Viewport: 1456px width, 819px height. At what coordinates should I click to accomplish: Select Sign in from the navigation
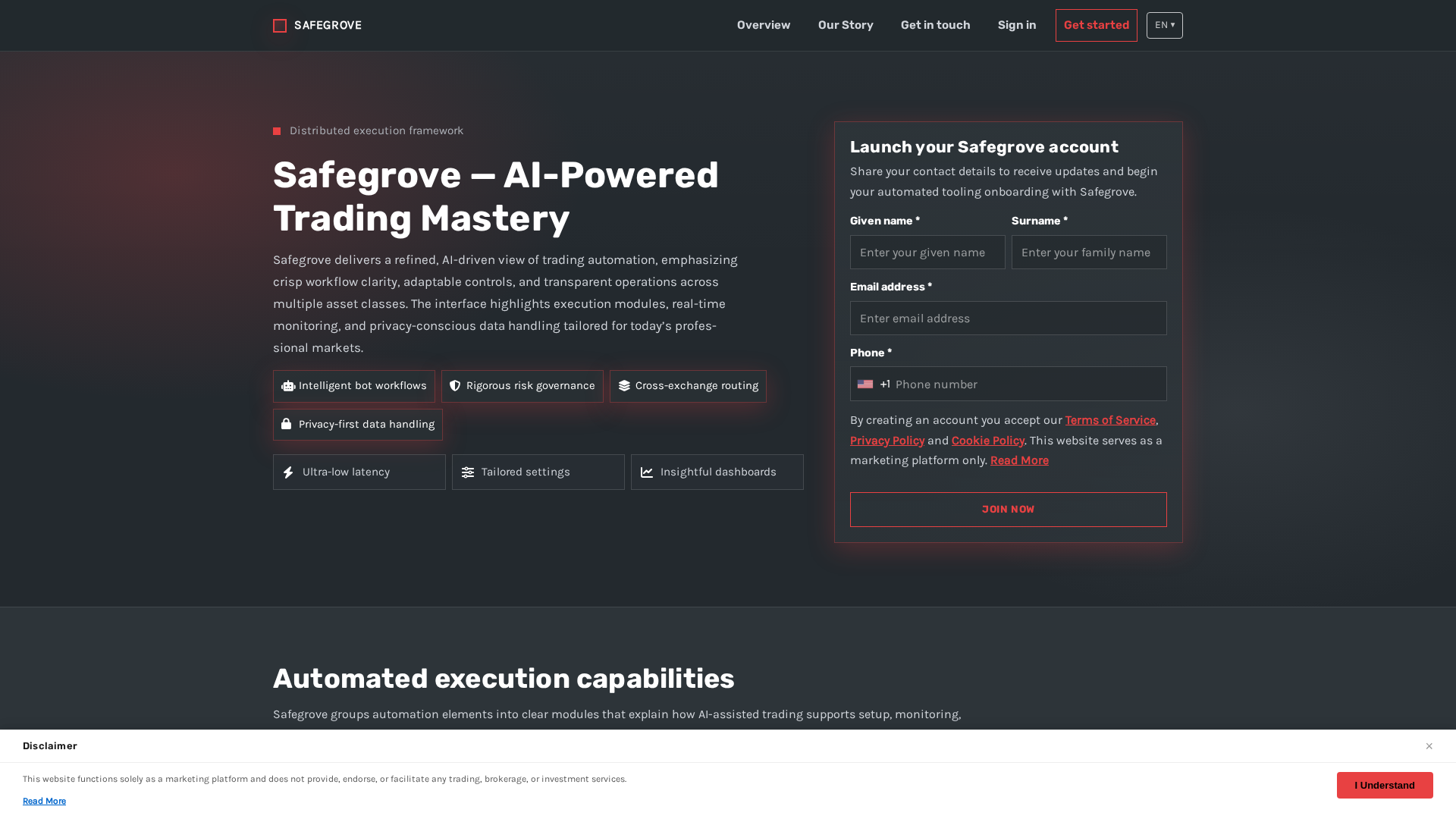coord(1017,25)
